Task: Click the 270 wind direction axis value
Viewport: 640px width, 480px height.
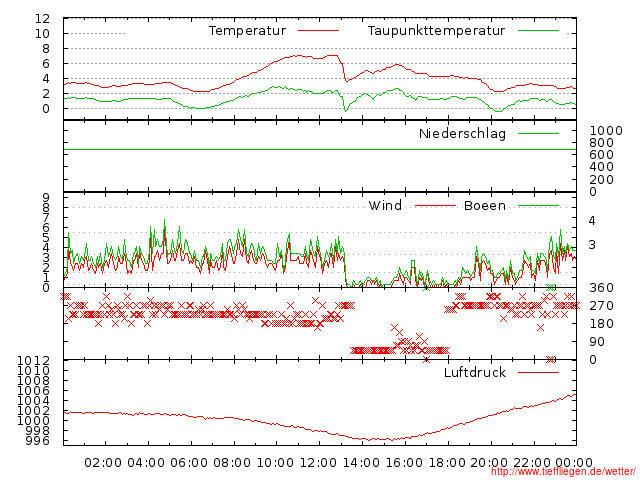Action: coord(601,306)
